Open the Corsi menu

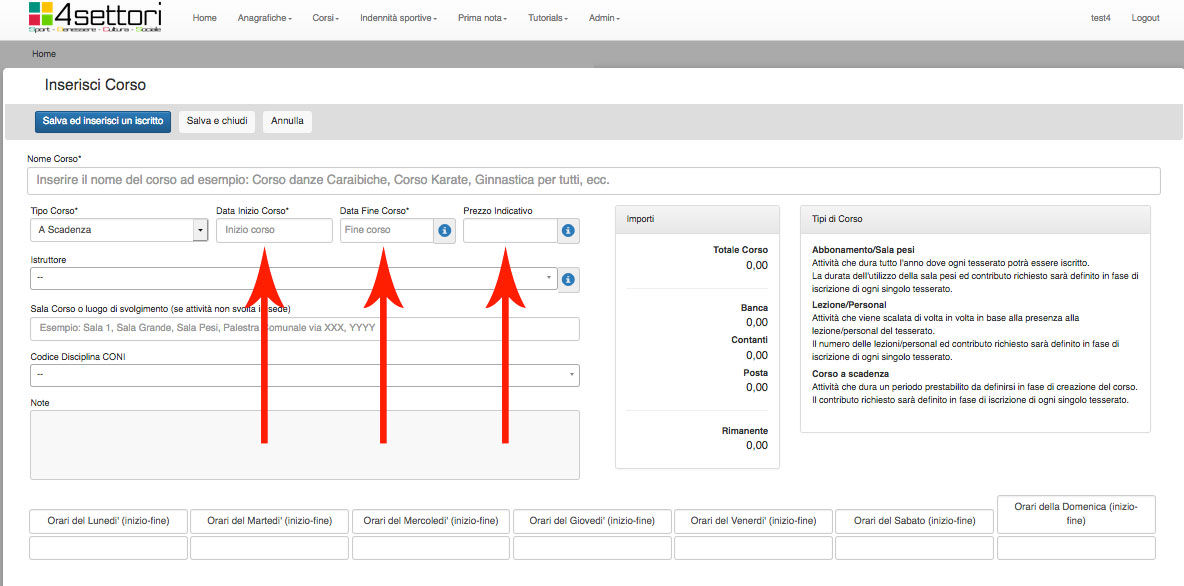click(326, 18)
